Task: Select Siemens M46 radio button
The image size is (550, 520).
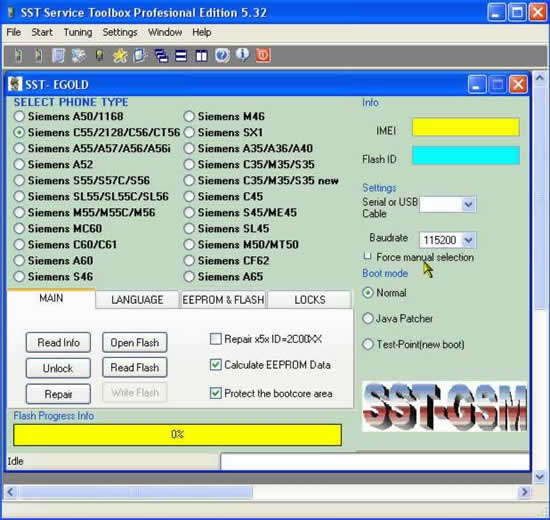Action: 189,116
